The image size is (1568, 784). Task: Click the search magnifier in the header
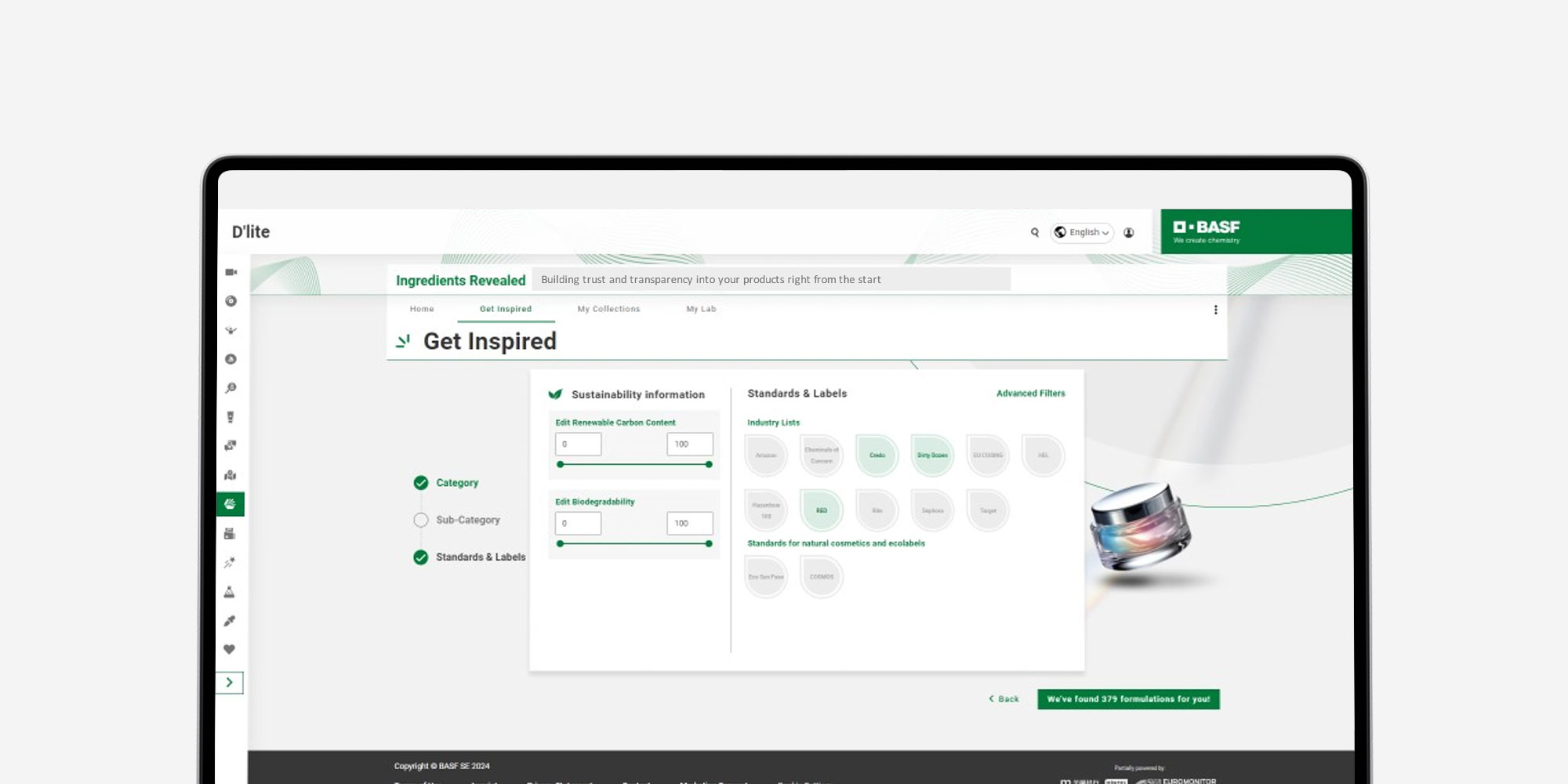click(1035, 232)
